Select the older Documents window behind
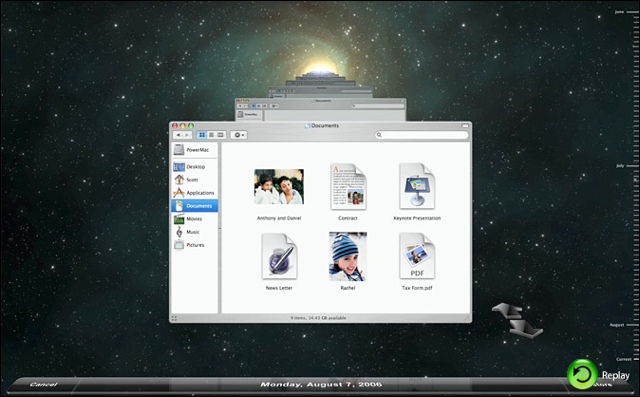 pos(320,109)
